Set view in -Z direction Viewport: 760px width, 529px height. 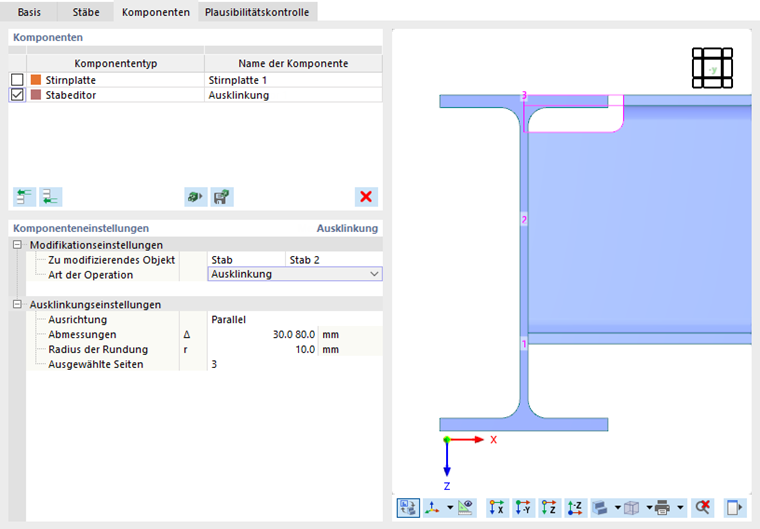click(575, 508)
